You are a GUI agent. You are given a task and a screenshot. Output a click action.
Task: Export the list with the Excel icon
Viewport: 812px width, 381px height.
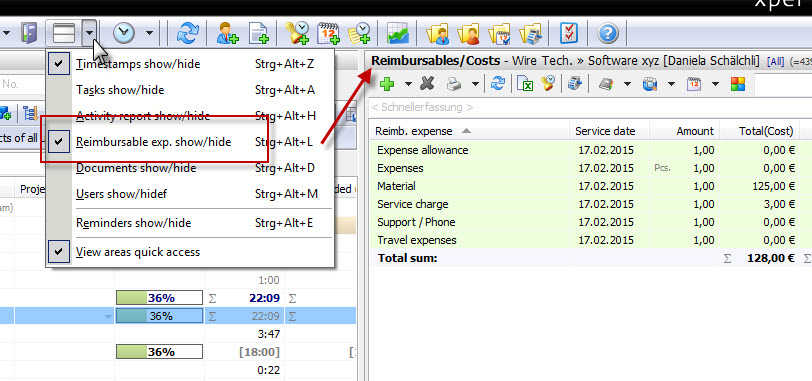(x=525, y=84)
